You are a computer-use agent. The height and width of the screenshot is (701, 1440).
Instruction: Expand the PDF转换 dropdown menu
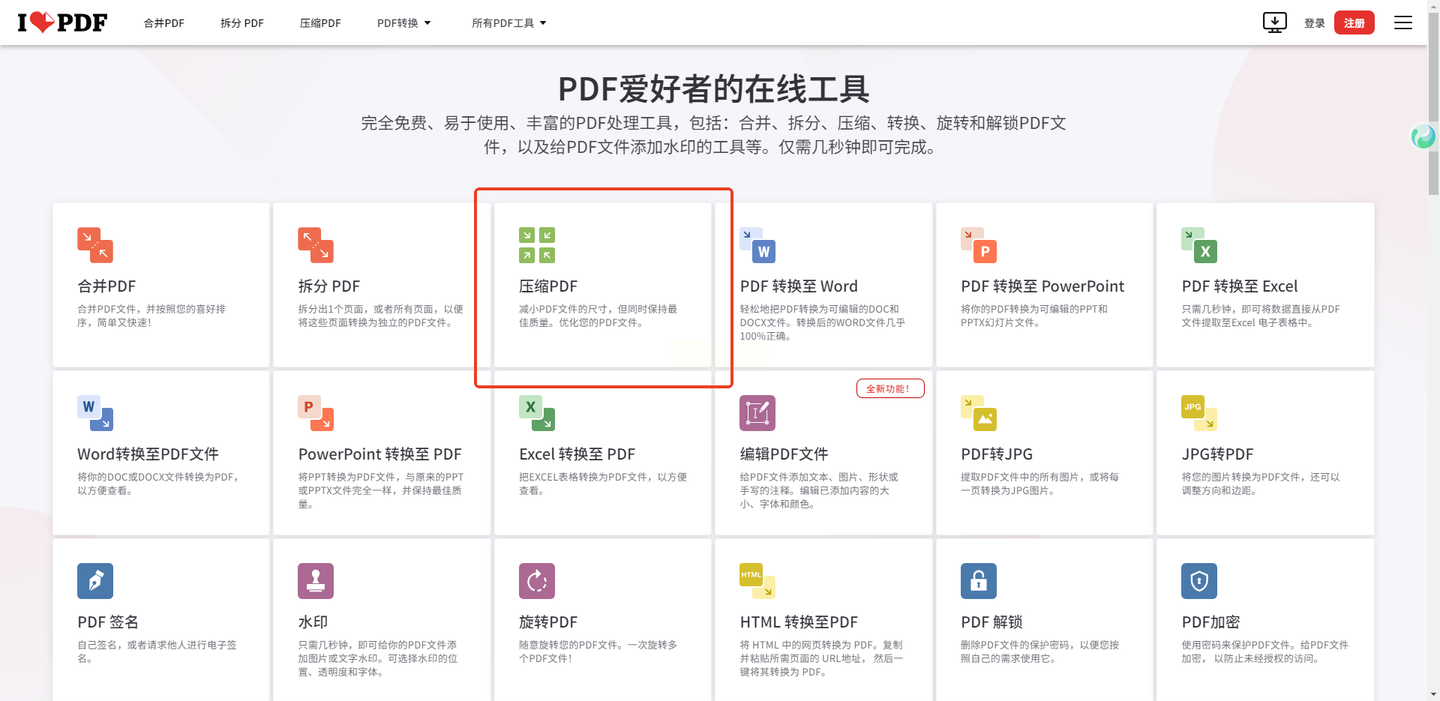pyautogui.click(x=404, y=23)
